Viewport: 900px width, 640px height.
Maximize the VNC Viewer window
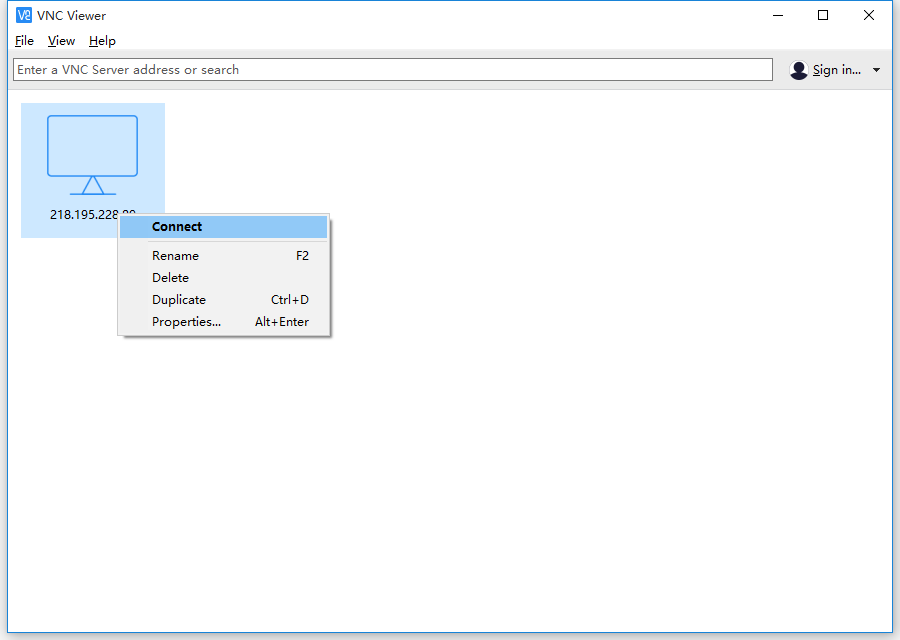(x=823, y=15)
